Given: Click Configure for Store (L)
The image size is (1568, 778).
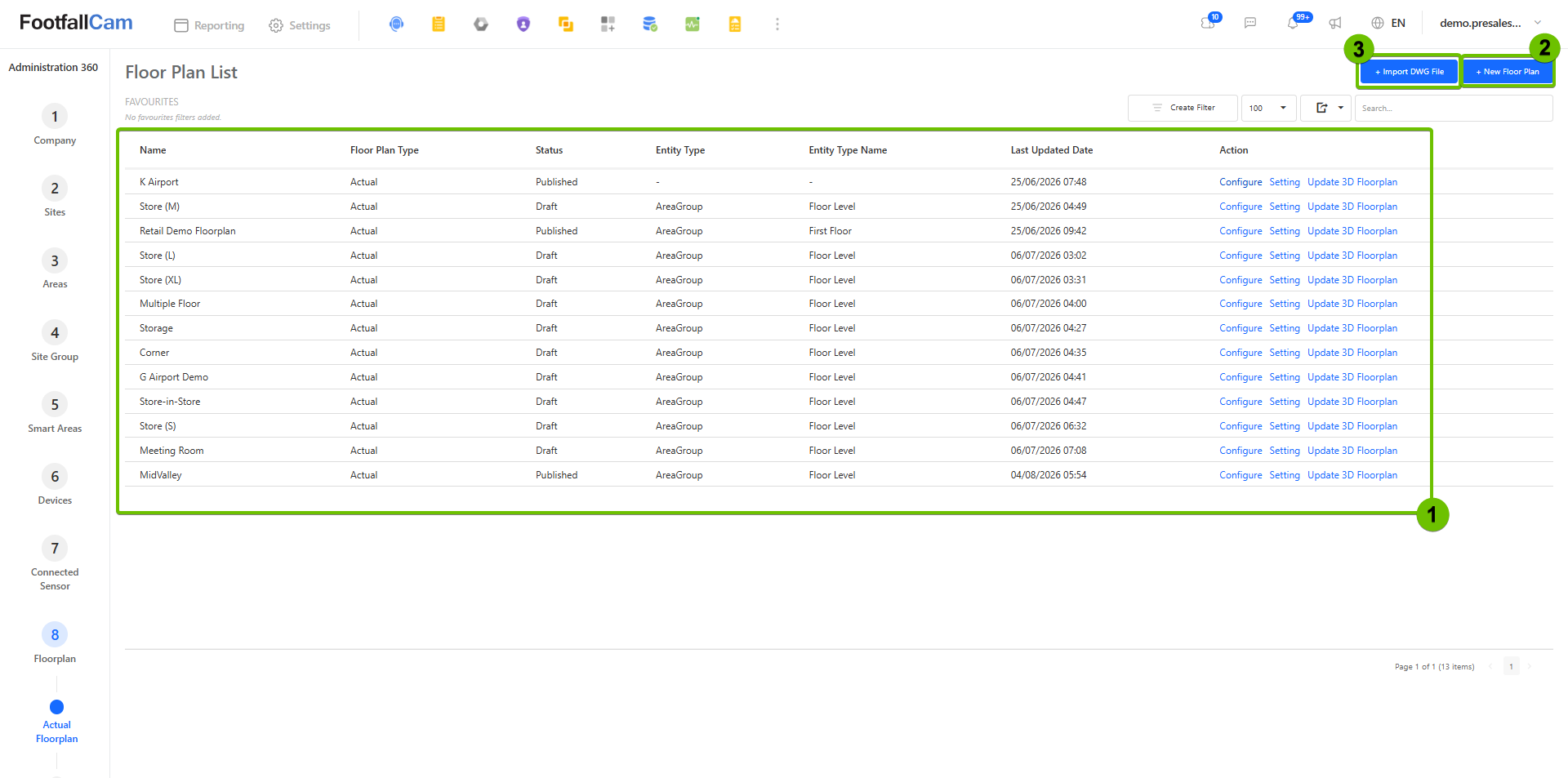Looking at the screenshot, I should coord(1241,256).
